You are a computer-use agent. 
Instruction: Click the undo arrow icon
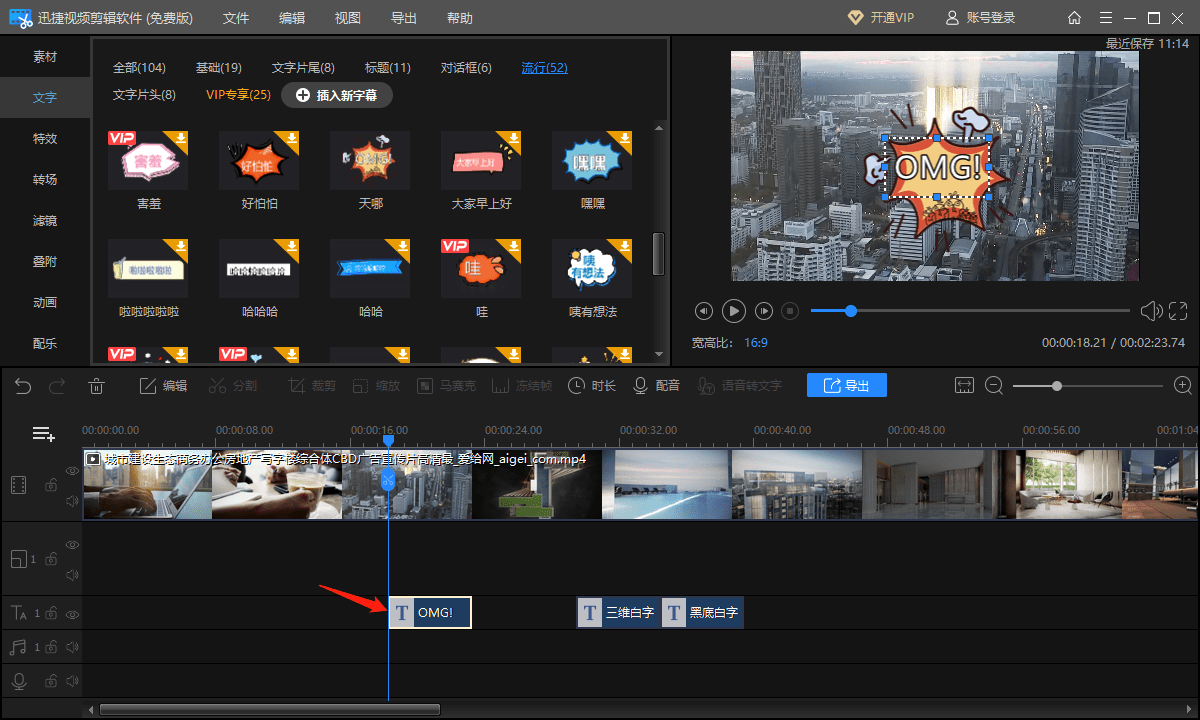coord(23,386)
